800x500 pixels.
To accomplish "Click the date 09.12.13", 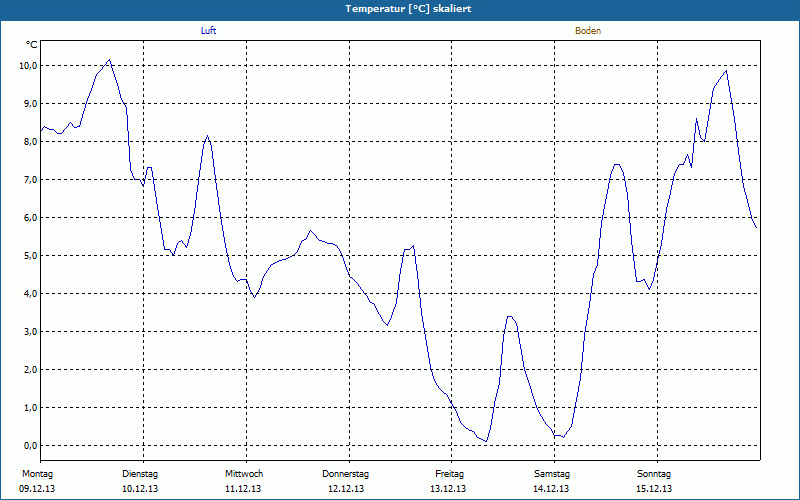I will [x=37, y=489].
